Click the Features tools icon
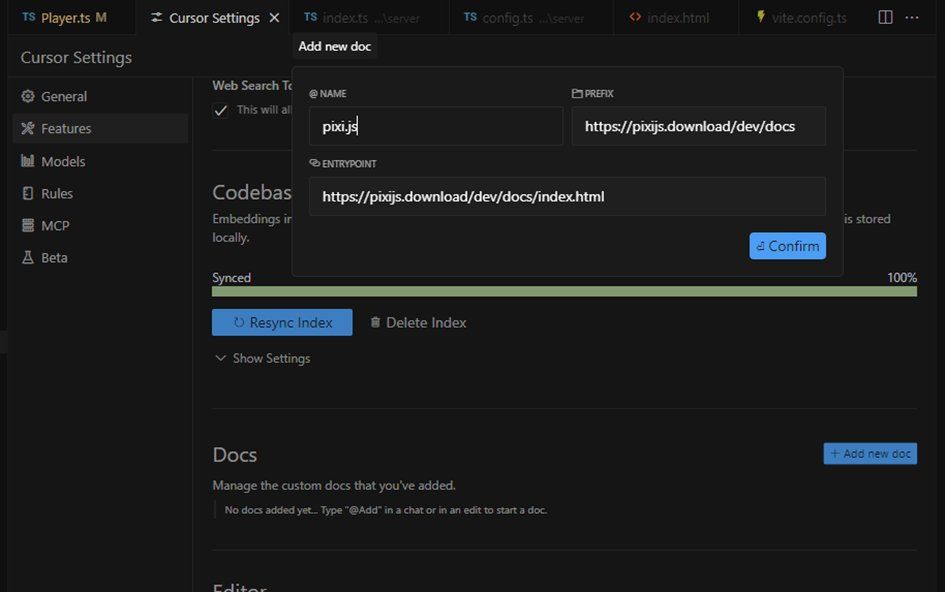The width and height of the screenshot is (945, 592). (28, 128)
